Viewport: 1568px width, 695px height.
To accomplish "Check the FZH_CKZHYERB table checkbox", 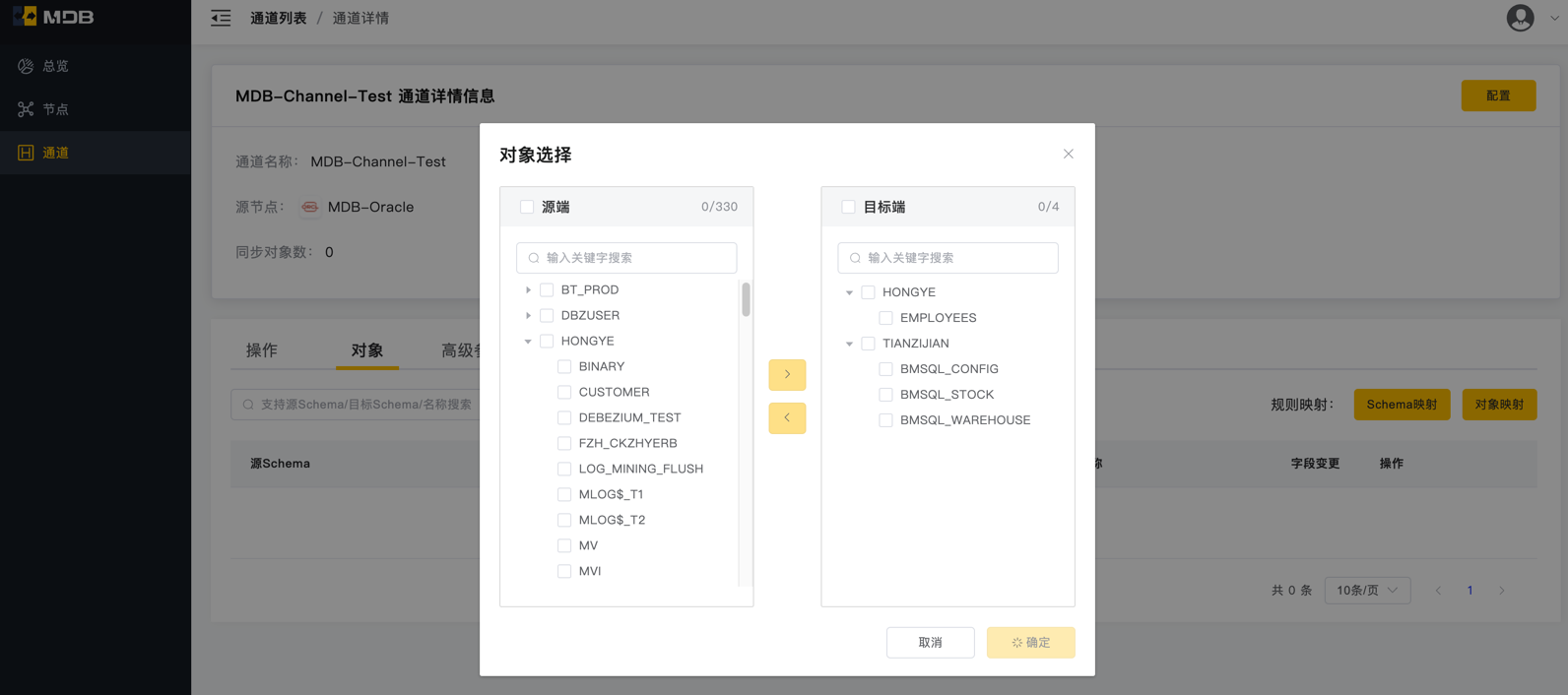I will click(x=564, y=443).
